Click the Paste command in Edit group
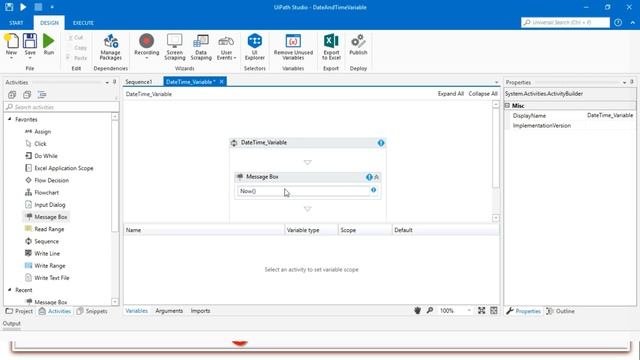 click(x=77, y=58)
